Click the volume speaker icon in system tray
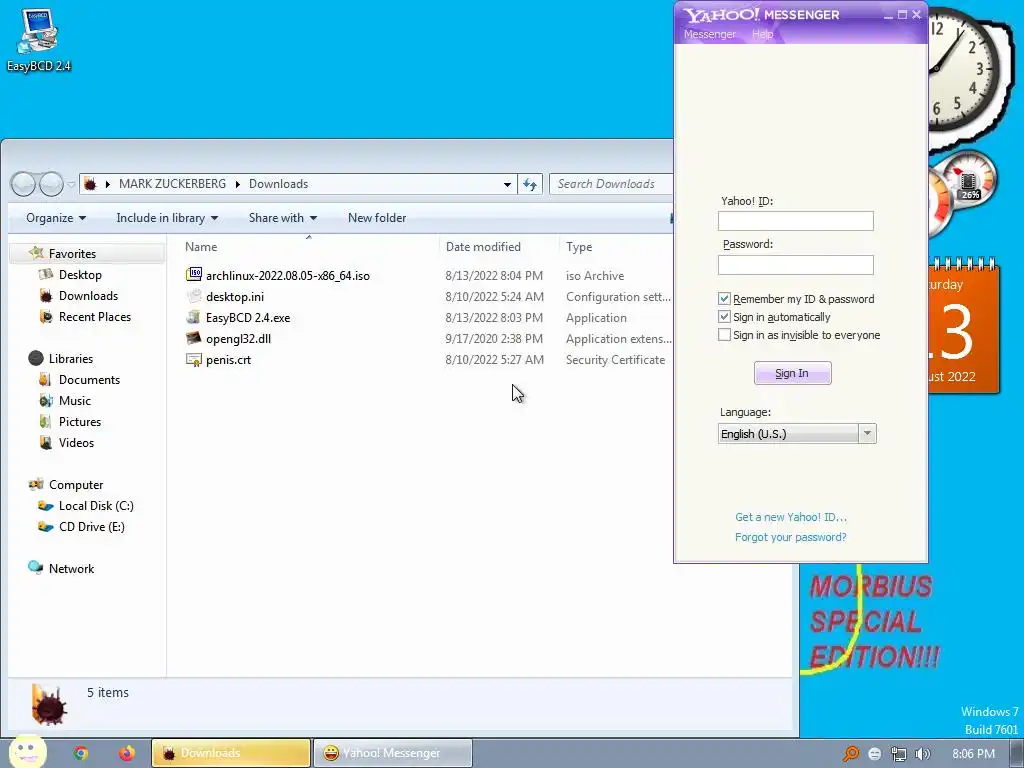This screenshot has height=768, width=1024. [x=922, y=754]
